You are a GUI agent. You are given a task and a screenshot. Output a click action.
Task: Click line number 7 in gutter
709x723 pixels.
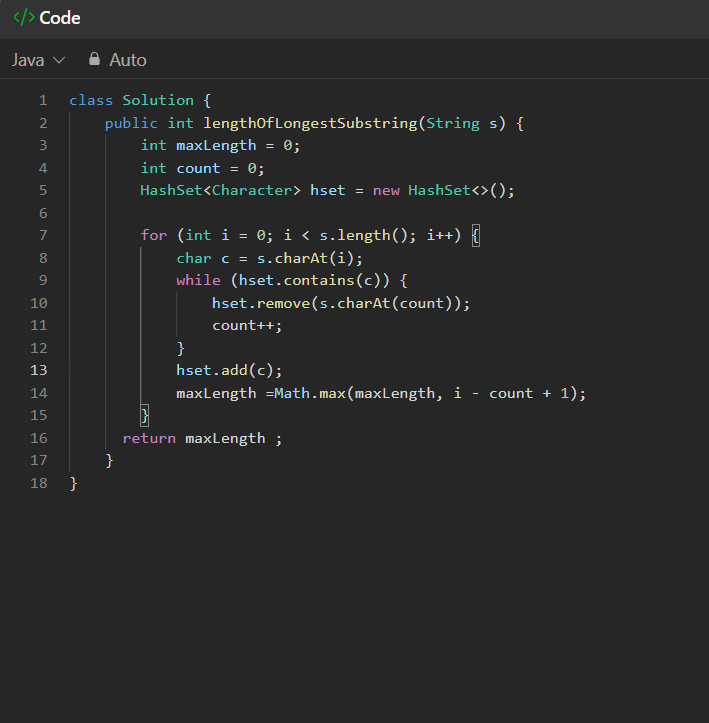pyautogui.click(x=43, y=235)
